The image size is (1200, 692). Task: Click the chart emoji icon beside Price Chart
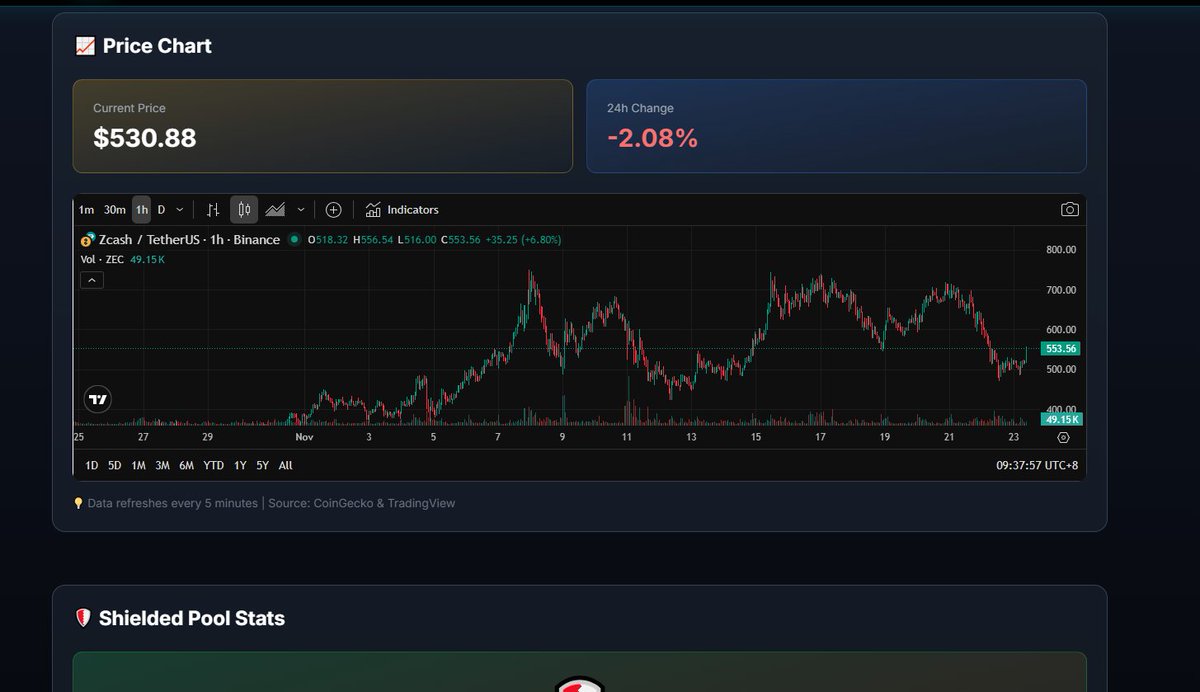tap(85, 46)
